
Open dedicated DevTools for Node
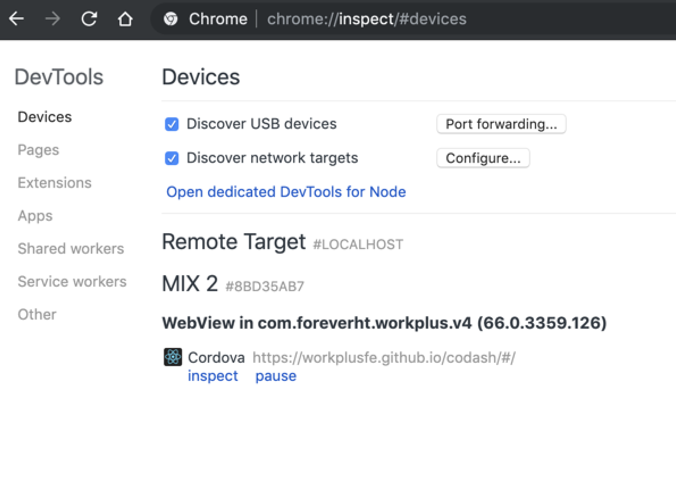coord(286,191)
